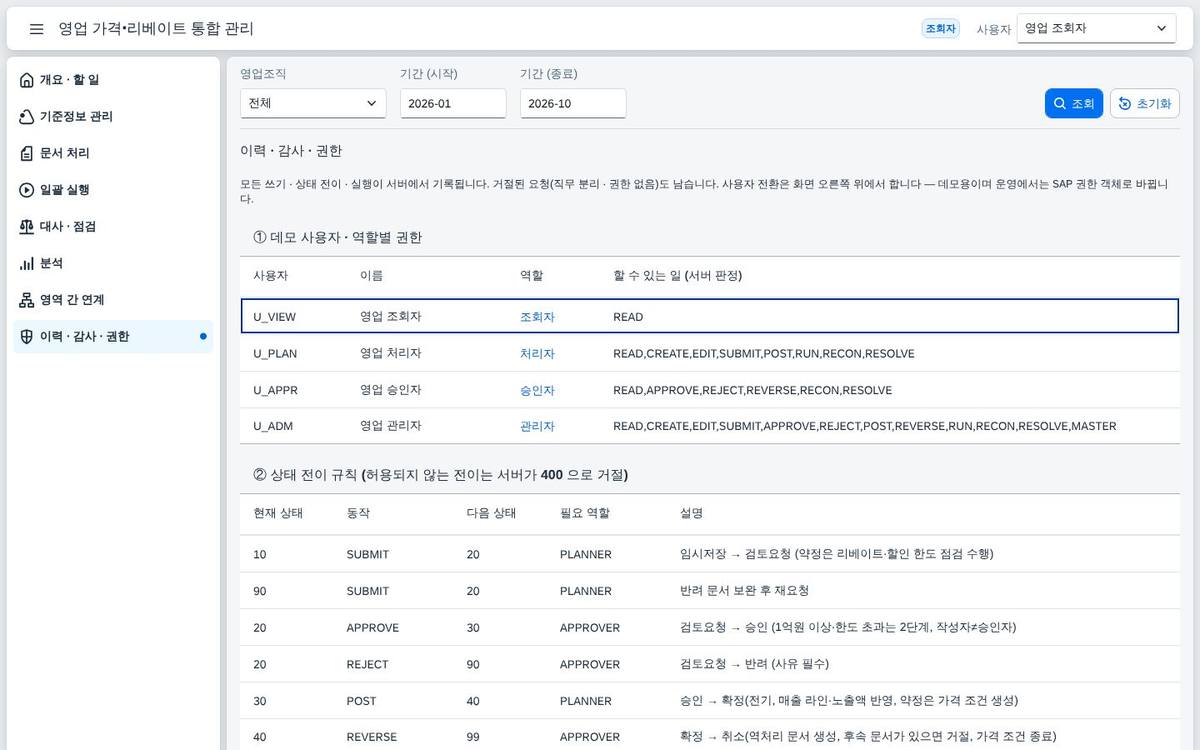Click the app title 영업 가격•리베이트 통합 관리
Screen dimensions: 1200x750
coord(156,29)
